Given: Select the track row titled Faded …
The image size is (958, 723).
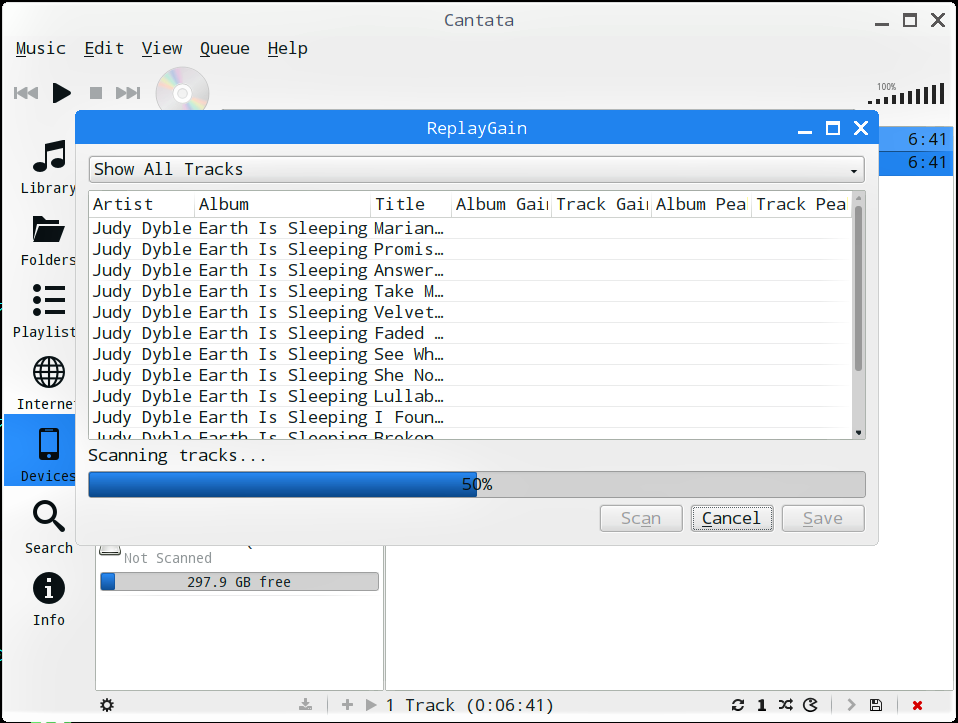Looking at the screenshot, I should click(470, 333).
